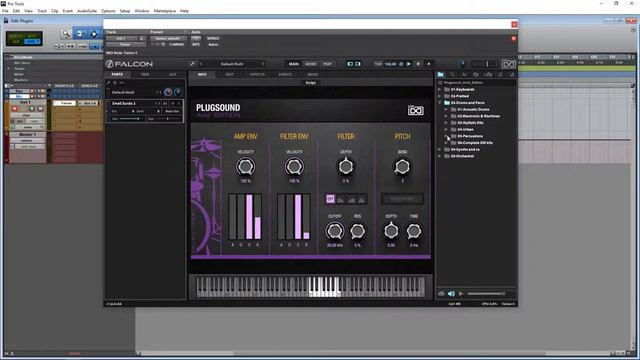This screenshot has height=360, width=640.
Task: Click the UVI logo on Plugsound banner
Action: coord(416,110)
